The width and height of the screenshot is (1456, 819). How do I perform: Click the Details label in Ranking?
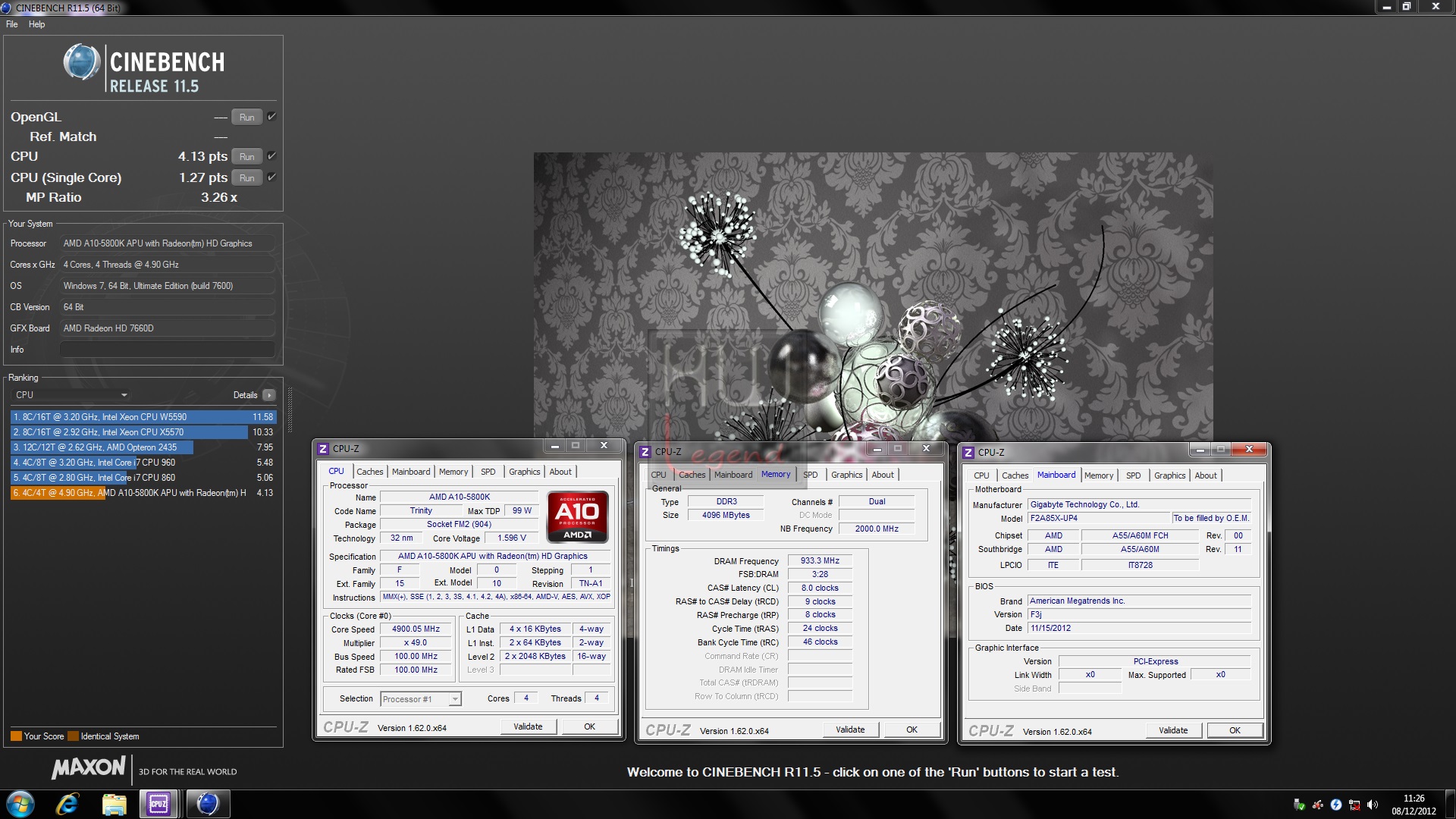pos(245,395)
